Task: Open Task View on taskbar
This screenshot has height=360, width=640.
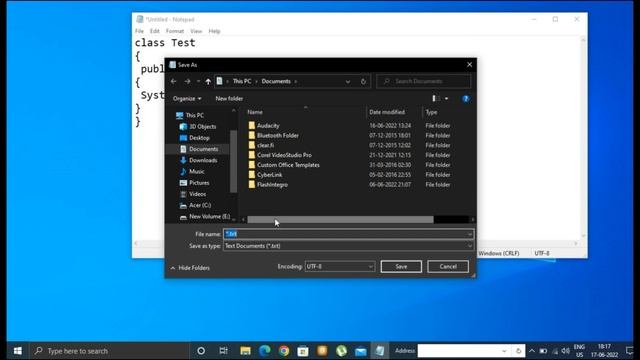Action: (x=223, y=351)
